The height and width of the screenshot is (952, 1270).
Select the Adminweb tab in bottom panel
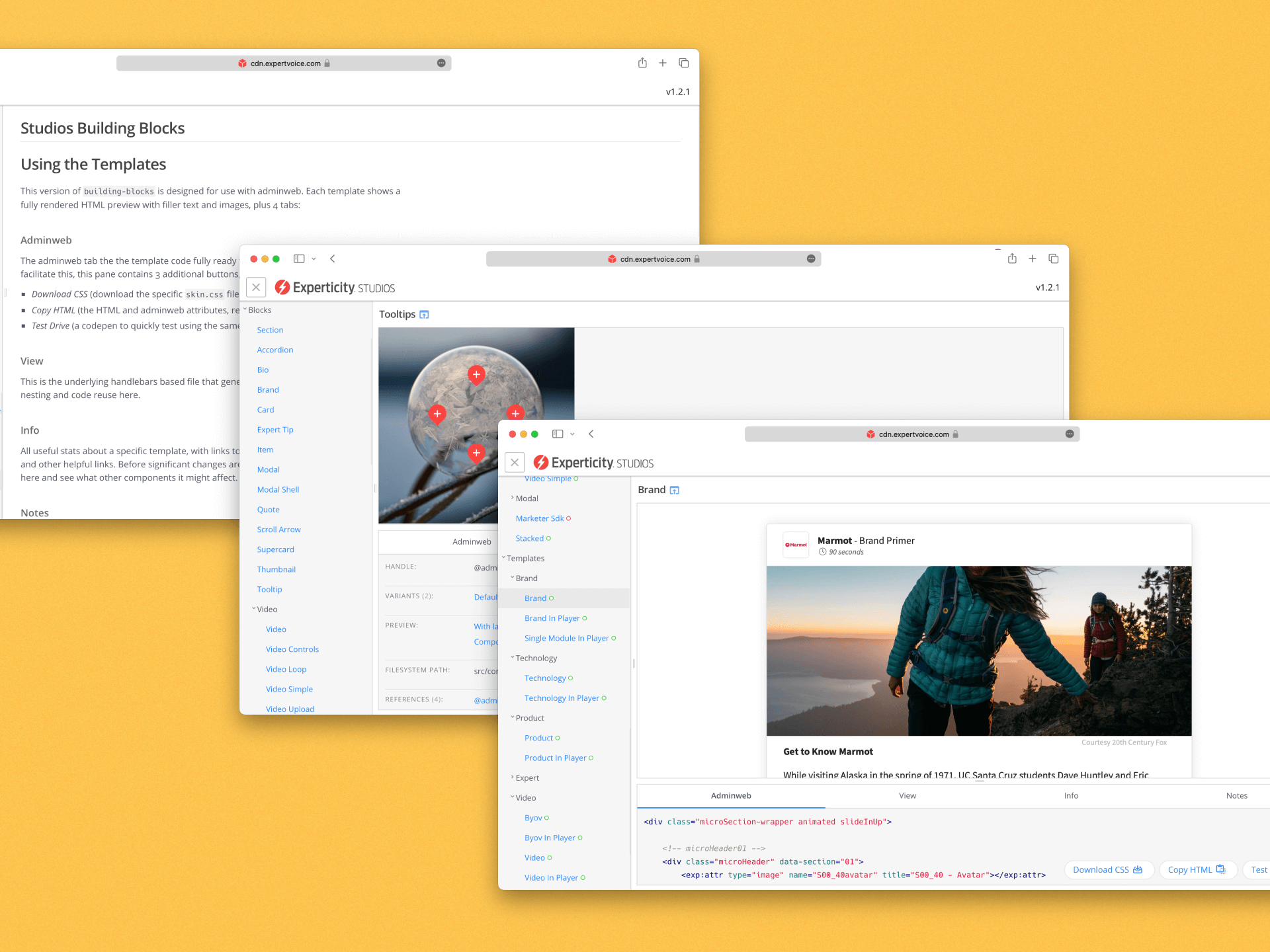(x=731, y=796)
